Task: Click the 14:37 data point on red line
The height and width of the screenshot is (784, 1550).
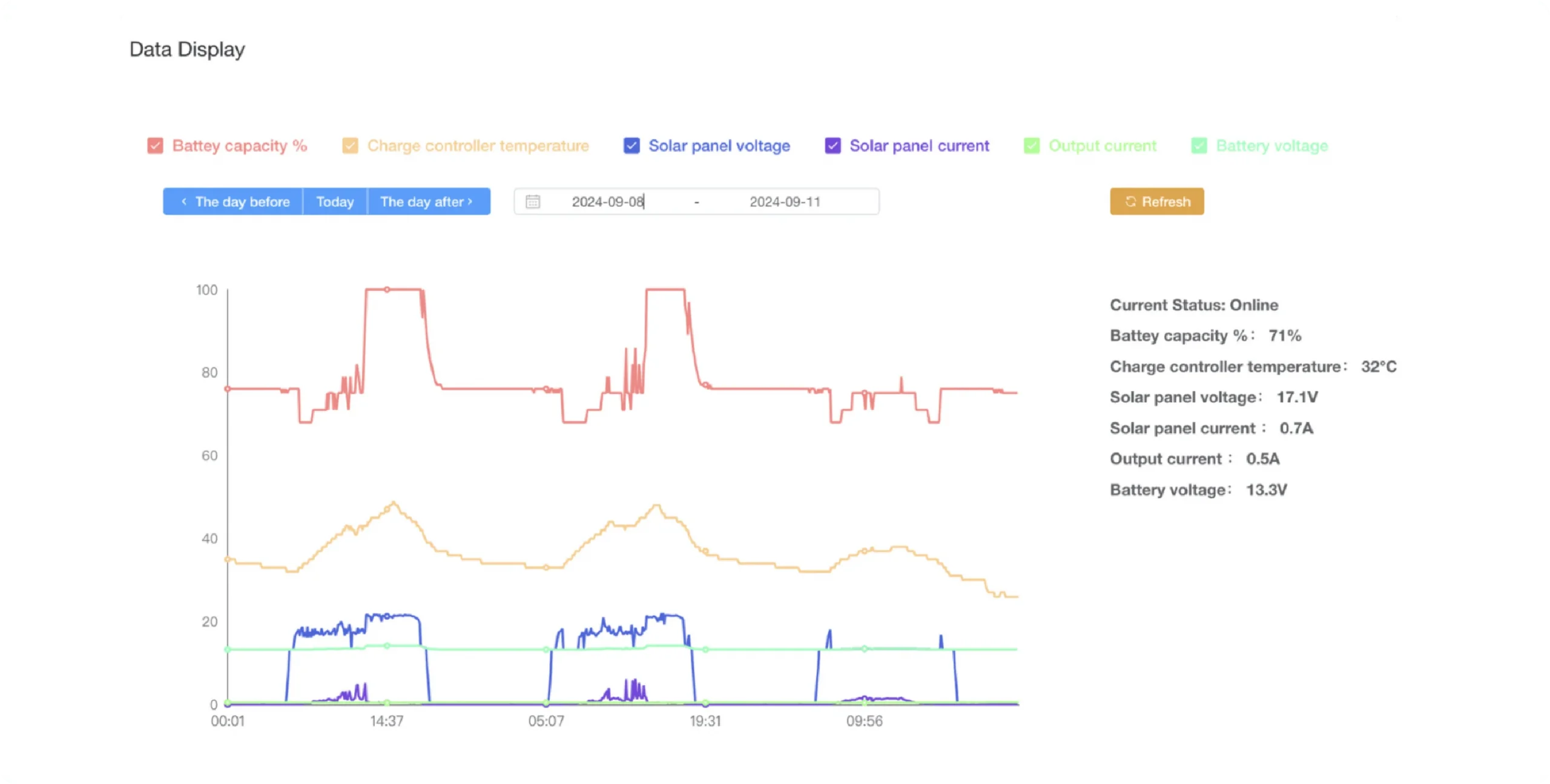Action: click(387, 289)
